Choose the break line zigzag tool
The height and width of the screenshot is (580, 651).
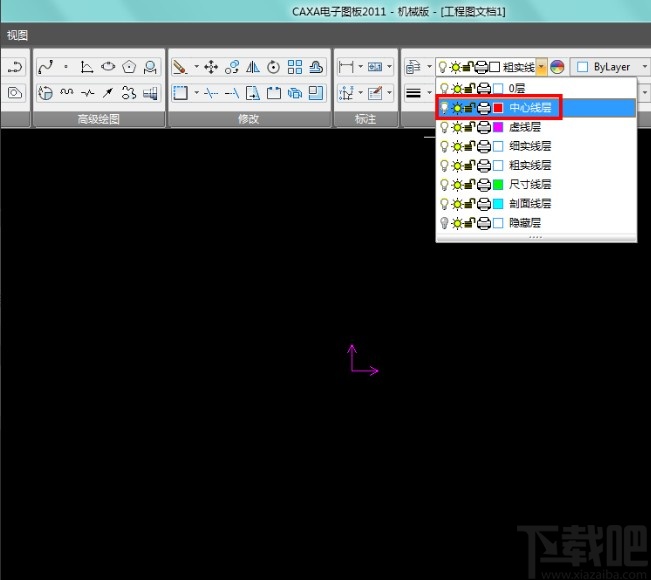pyautogui.click(x=87, y=92)
